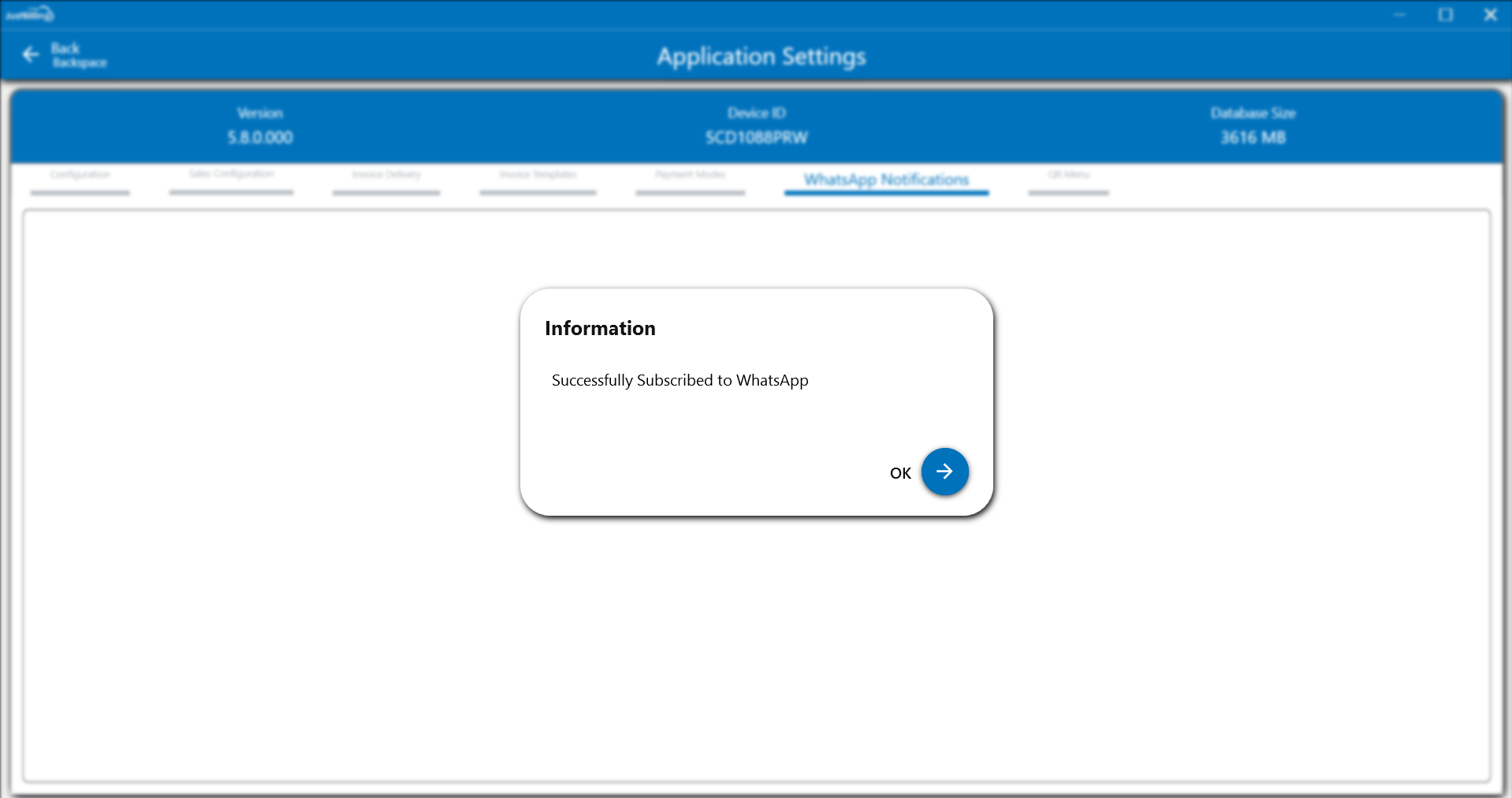Screen dimensions: 1512x798
Task: Click the Database Size value 3616 MB
Action: click(1253, 138)
